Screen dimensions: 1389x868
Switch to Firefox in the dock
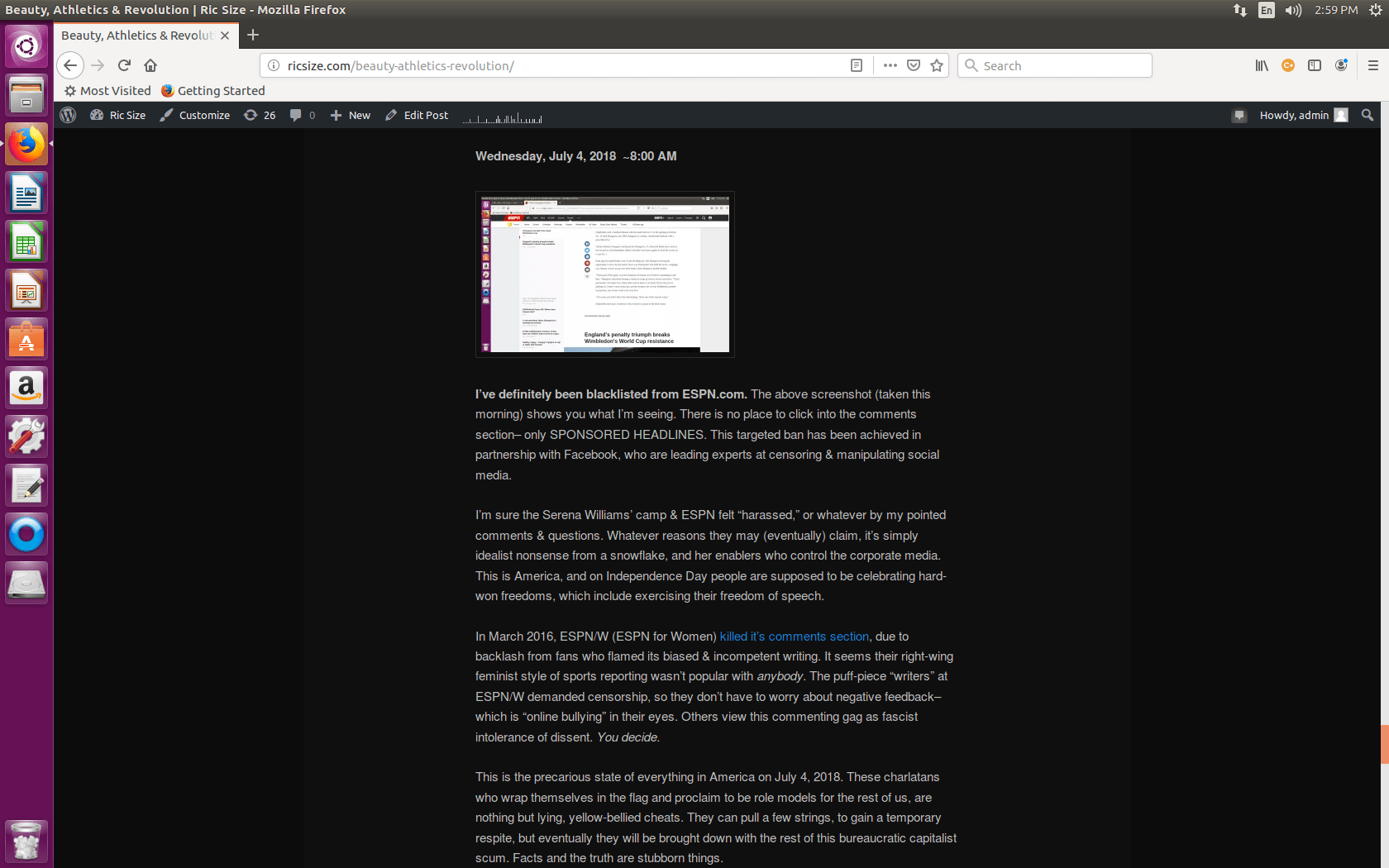26,144
